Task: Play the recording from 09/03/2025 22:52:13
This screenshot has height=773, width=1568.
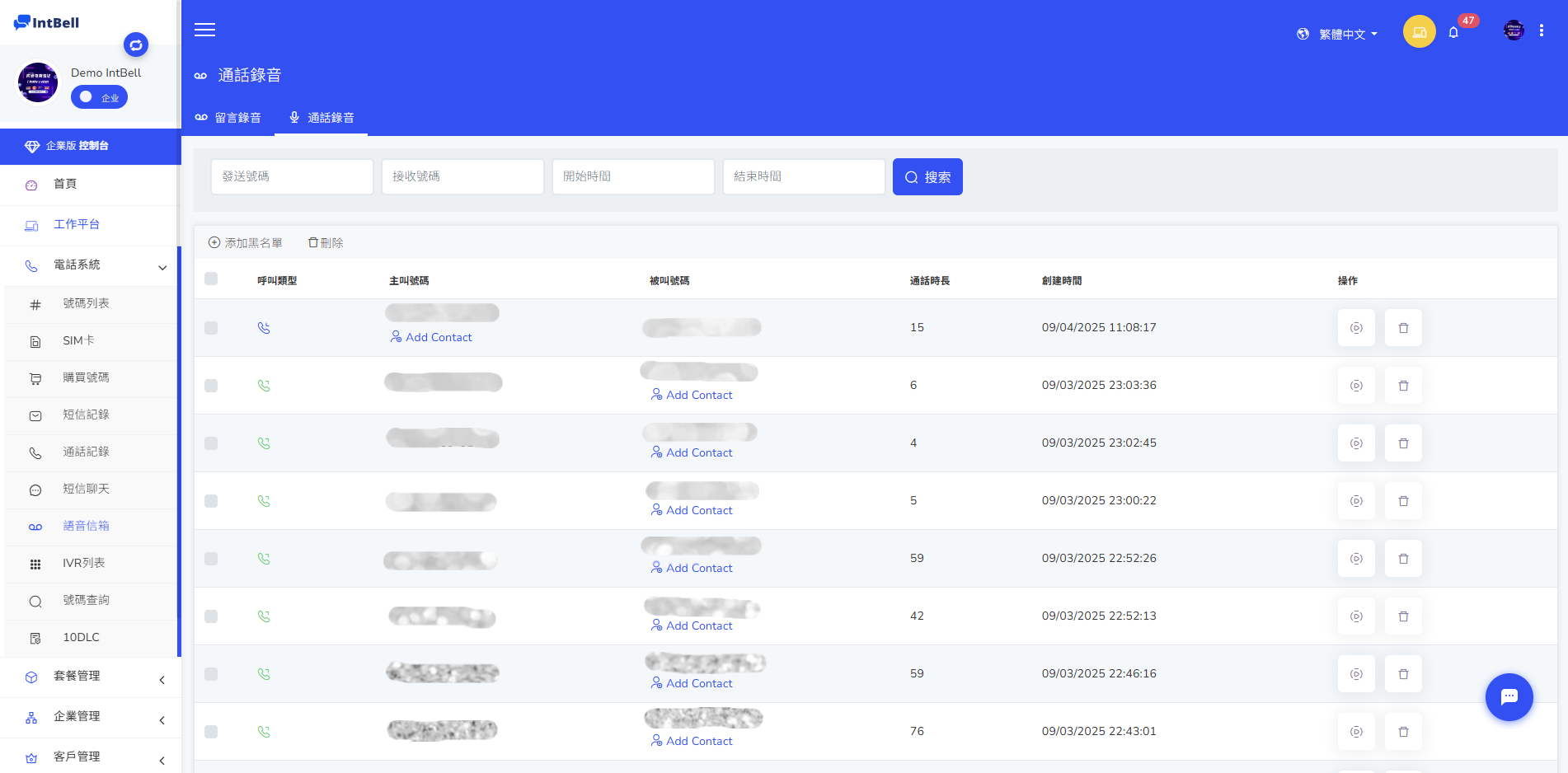Action: tap(1356, 616)
